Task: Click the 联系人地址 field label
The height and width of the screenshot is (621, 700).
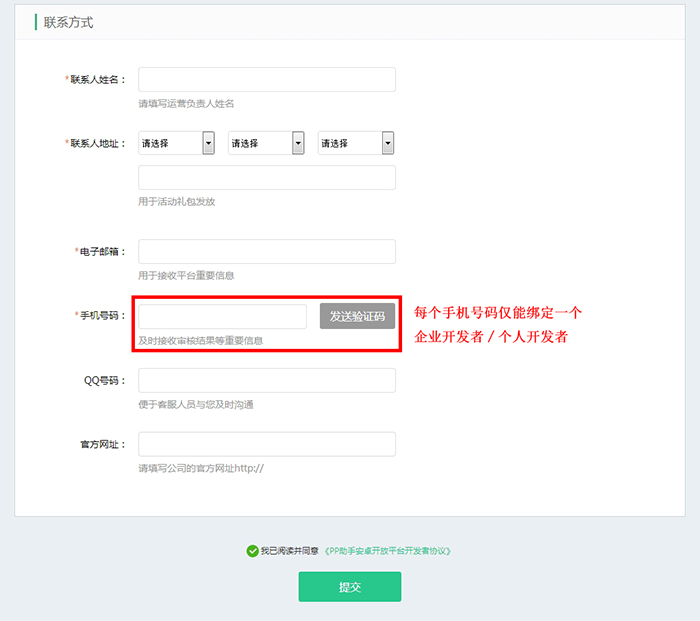Action: point(98,144)
